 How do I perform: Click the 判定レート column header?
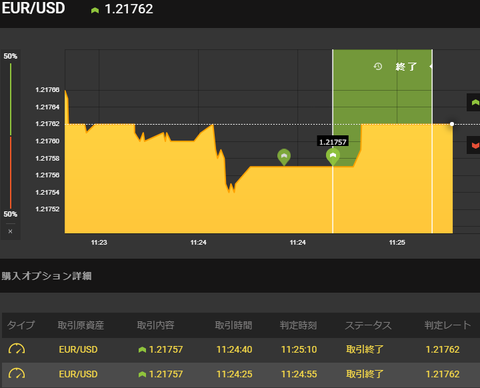[x=448, y=325]
